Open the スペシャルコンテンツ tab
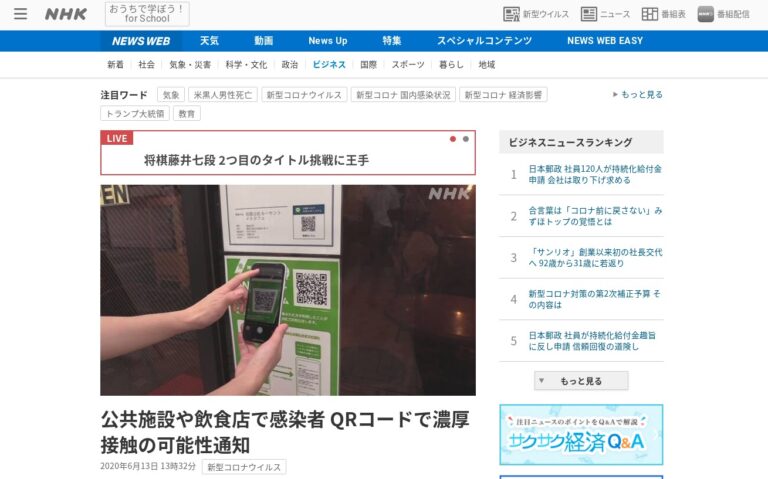768x479 pixels. pyautogui.click(x=484, y=41)
